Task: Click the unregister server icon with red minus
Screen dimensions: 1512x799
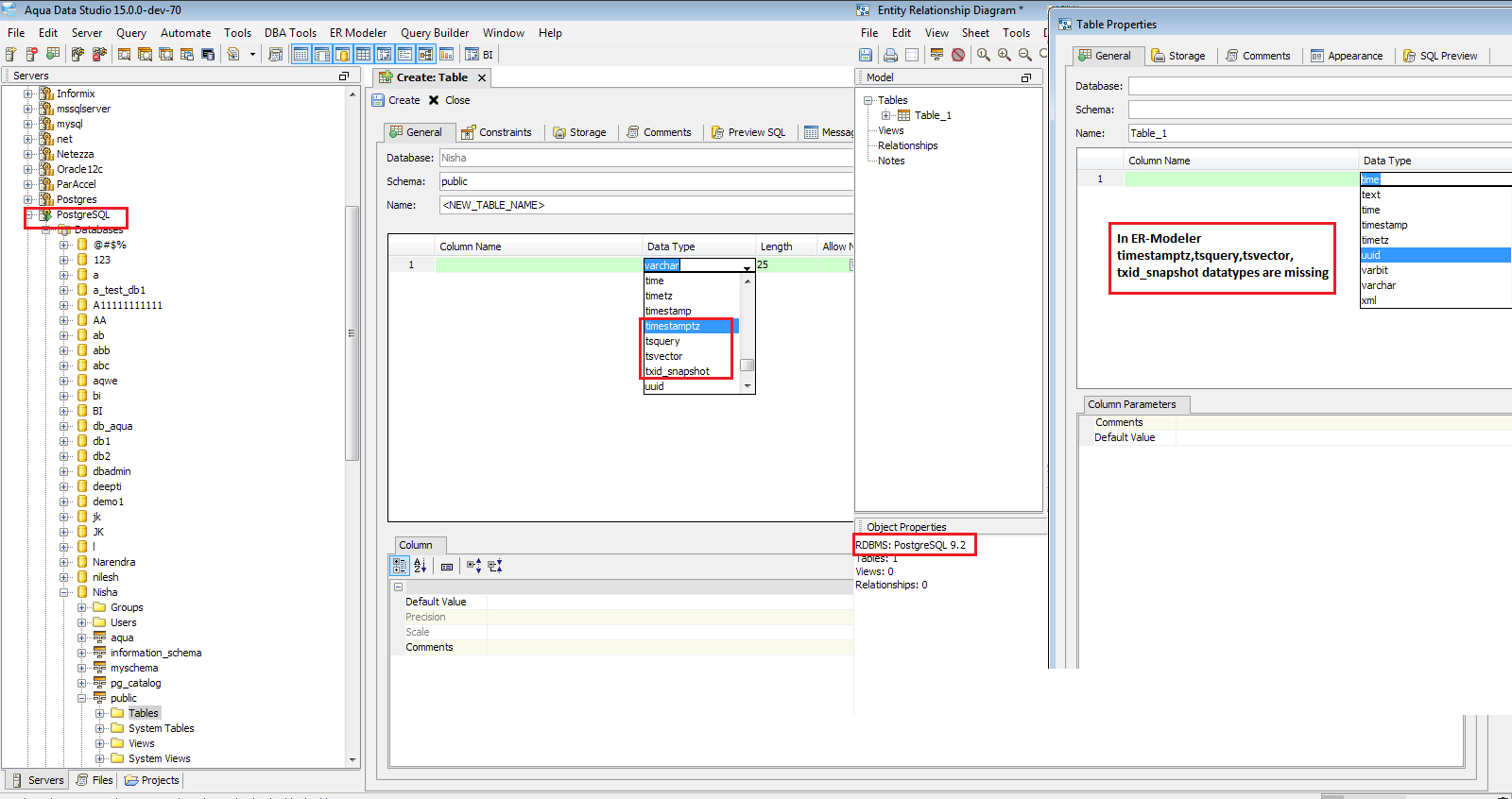Action: click(x=32, y=54)
